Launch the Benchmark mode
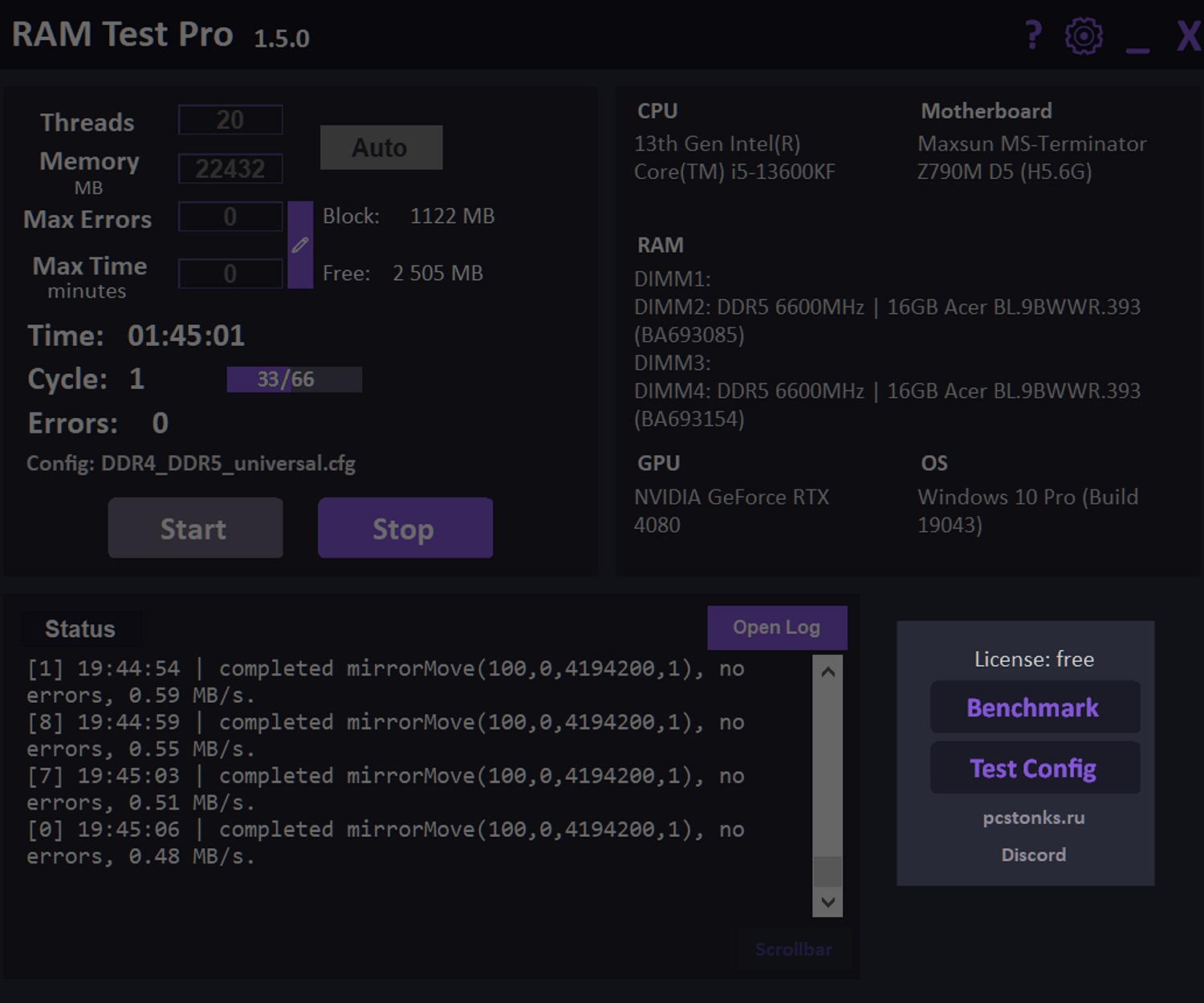 coord(1034,707)
